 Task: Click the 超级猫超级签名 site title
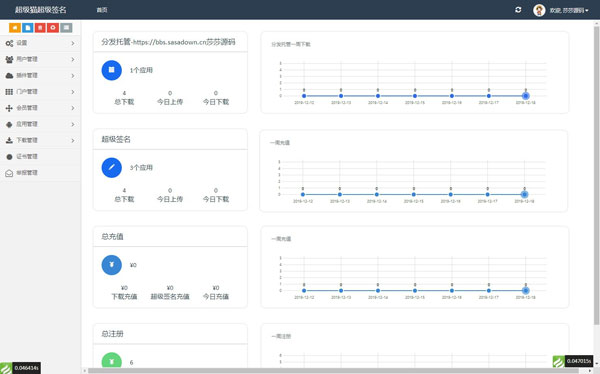tap(41, 10)
